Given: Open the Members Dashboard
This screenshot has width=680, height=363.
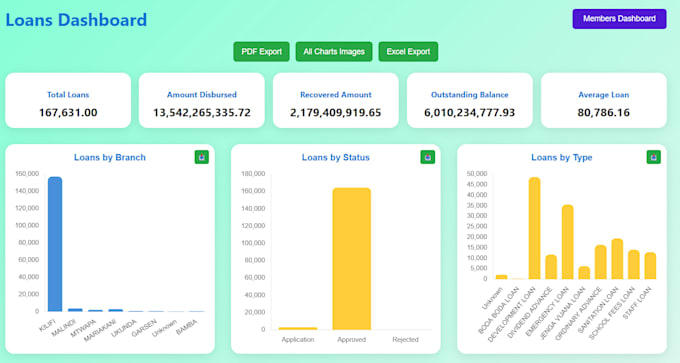Looking at the screenshot, I should click(x=619, y=19).
